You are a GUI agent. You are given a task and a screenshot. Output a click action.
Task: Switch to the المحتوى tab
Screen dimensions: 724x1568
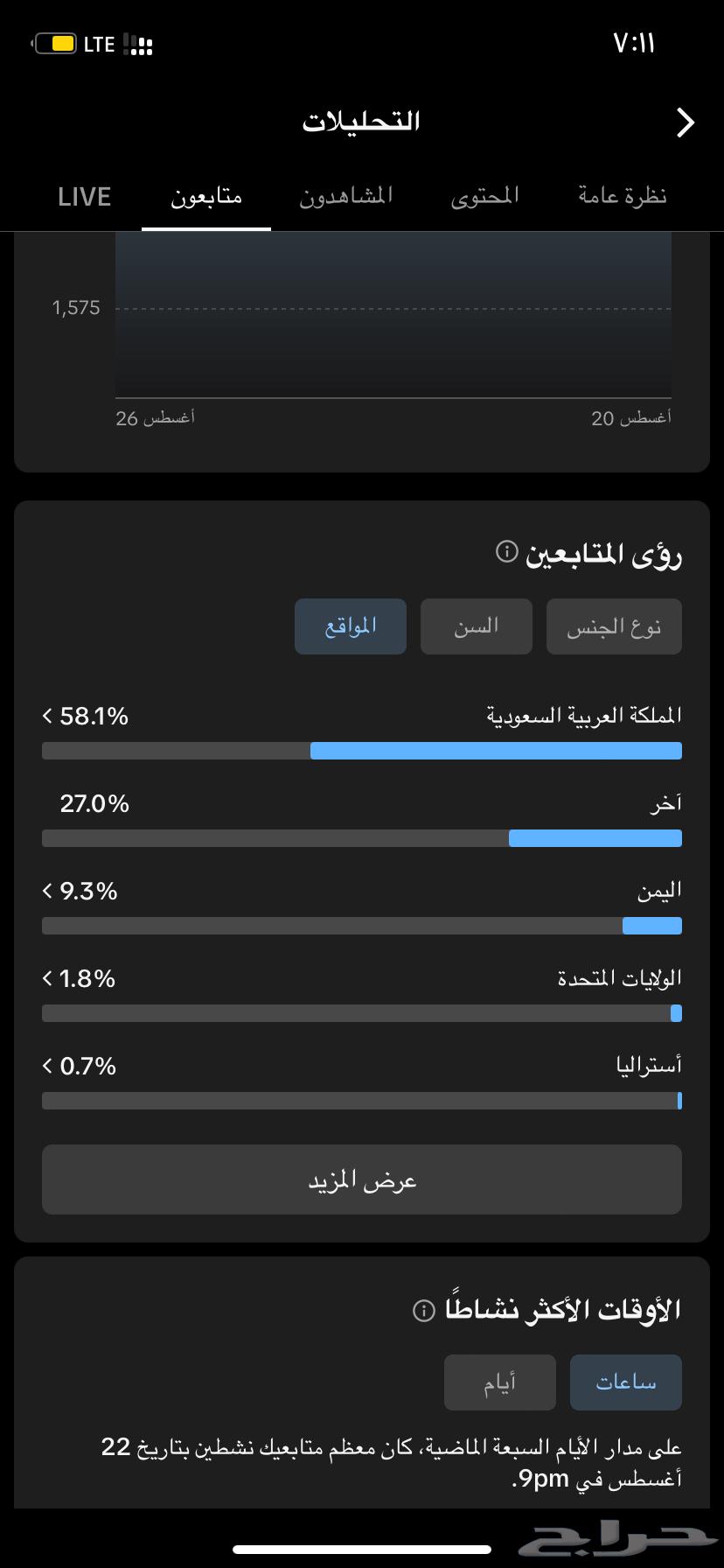click(x=484, y=196)
